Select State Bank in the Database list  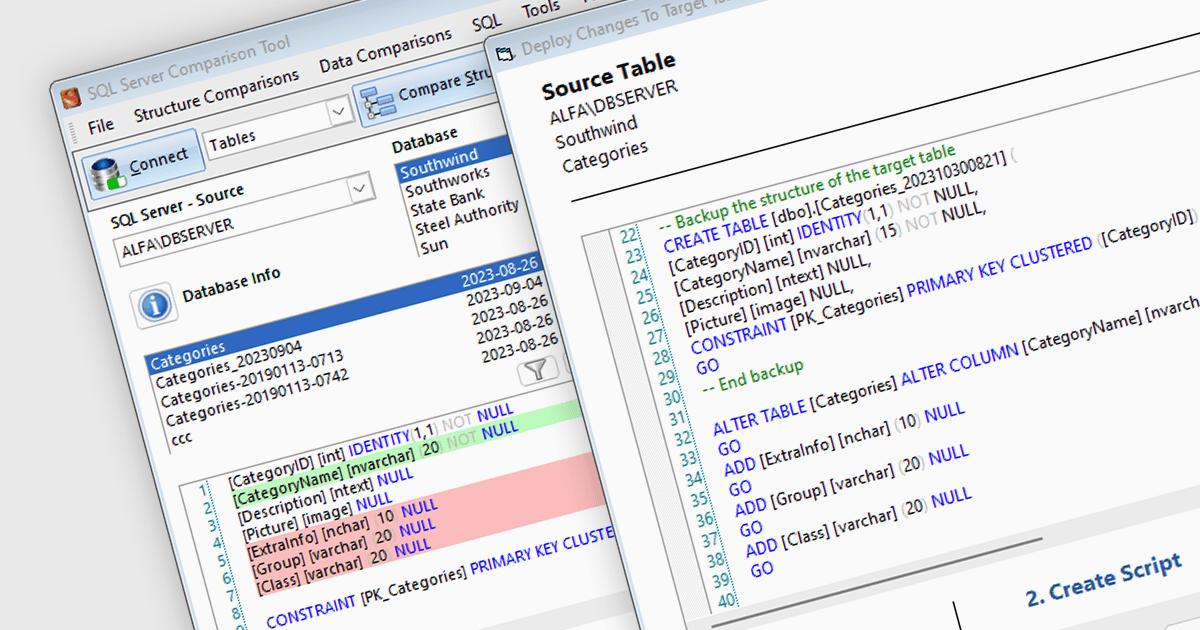coord(447,203)
